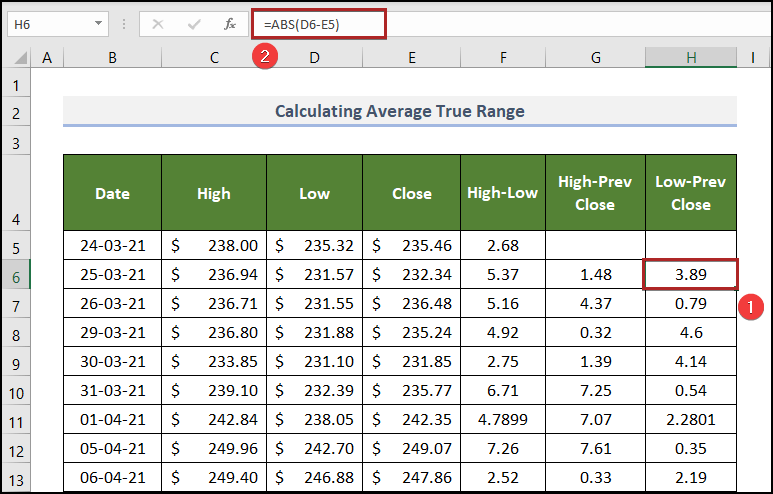Open the Name Box dropdown arrow

98,24
